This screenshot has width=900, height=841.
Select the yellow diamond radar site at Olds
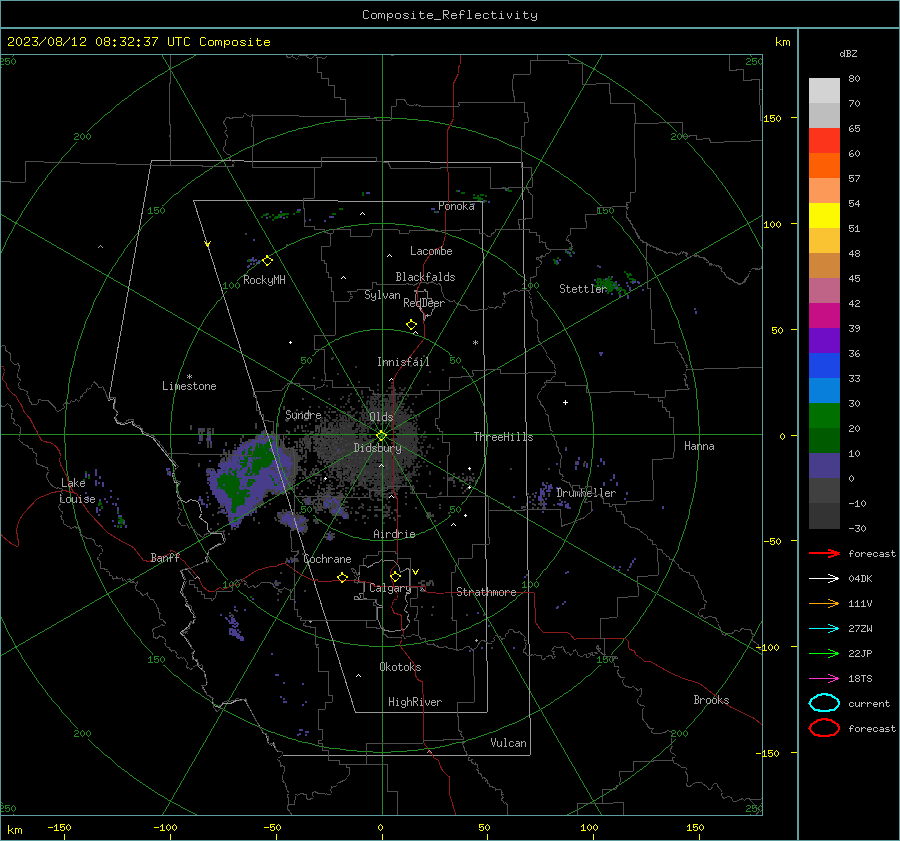click(381, 435)
